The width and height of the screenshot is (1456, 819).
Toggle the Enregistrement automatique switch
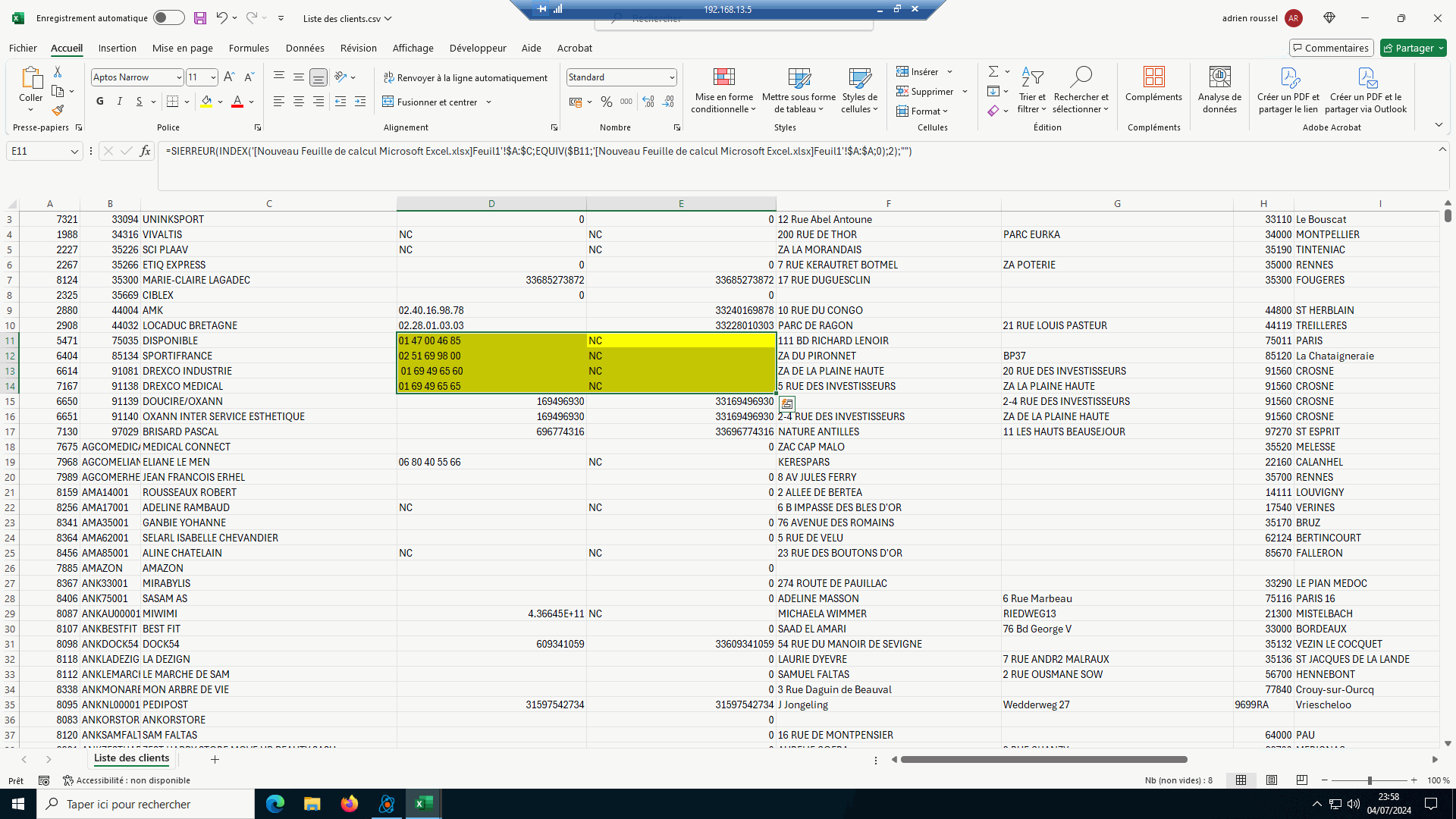pos(168,18)
